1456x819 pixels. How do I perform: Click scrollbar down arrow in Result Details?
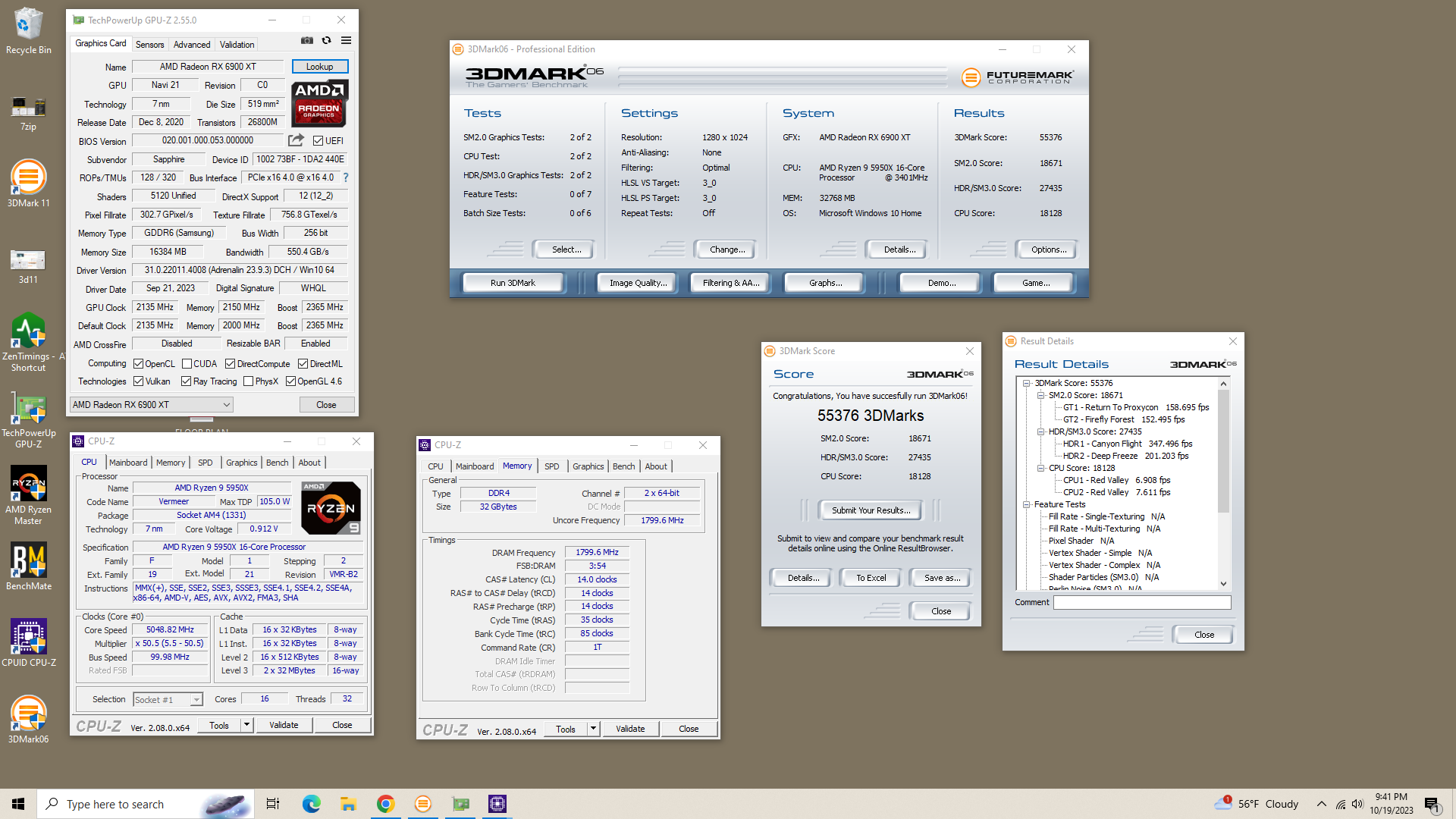click(x=1223, y=583)
